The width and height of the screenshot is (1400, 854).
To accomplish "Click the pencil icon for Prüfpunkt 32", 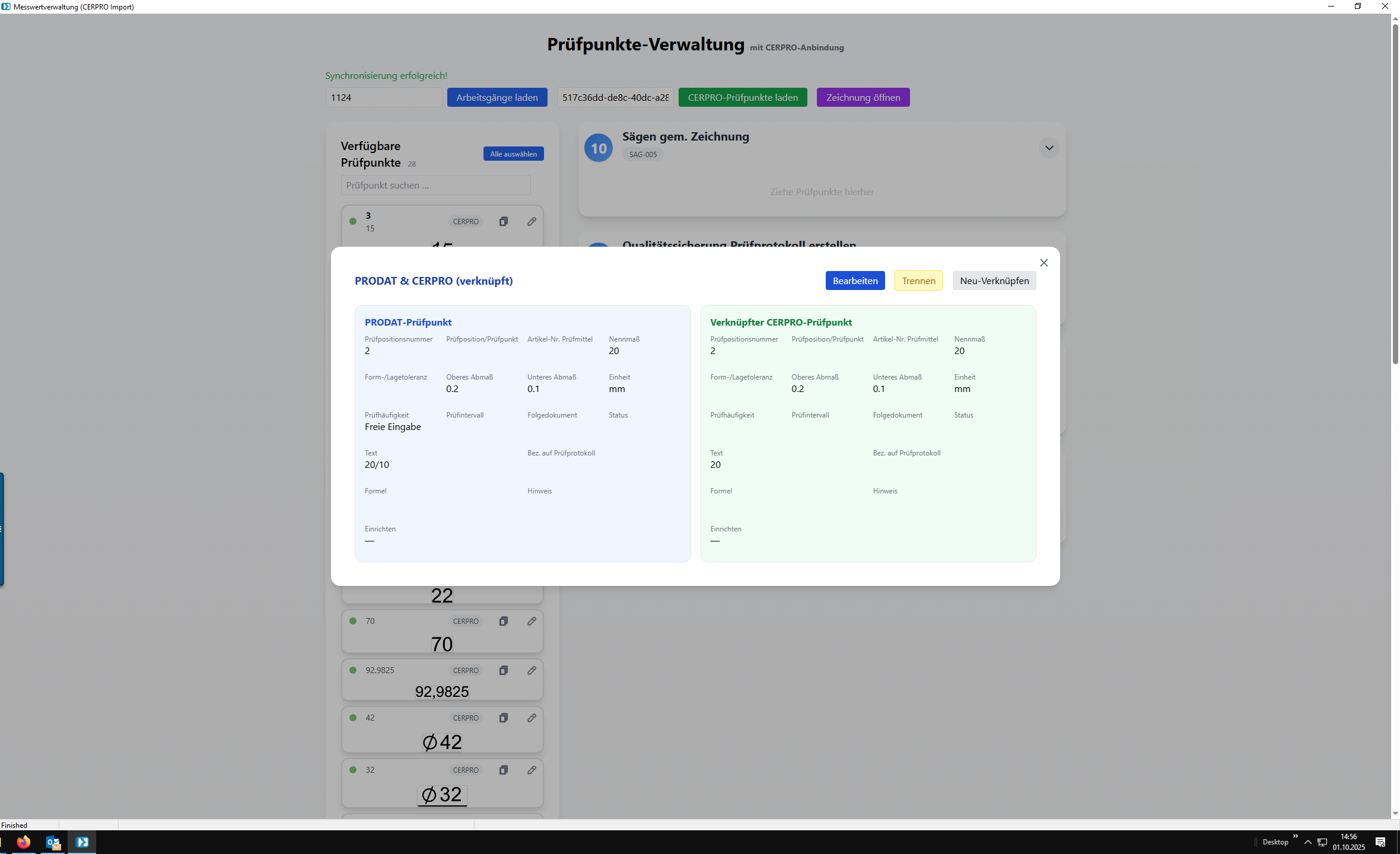I will (532, 770).
